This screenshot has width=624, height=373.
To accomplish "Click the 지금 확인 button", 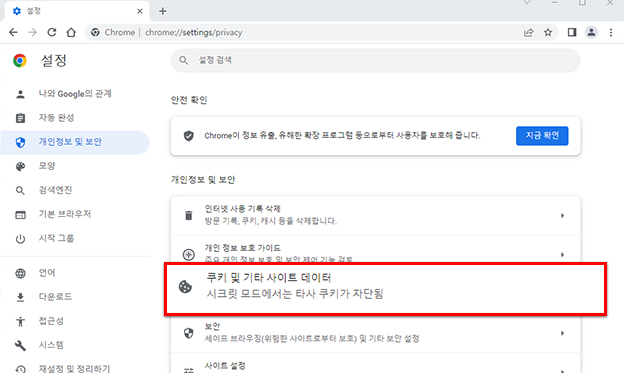I will pos(542,136).
